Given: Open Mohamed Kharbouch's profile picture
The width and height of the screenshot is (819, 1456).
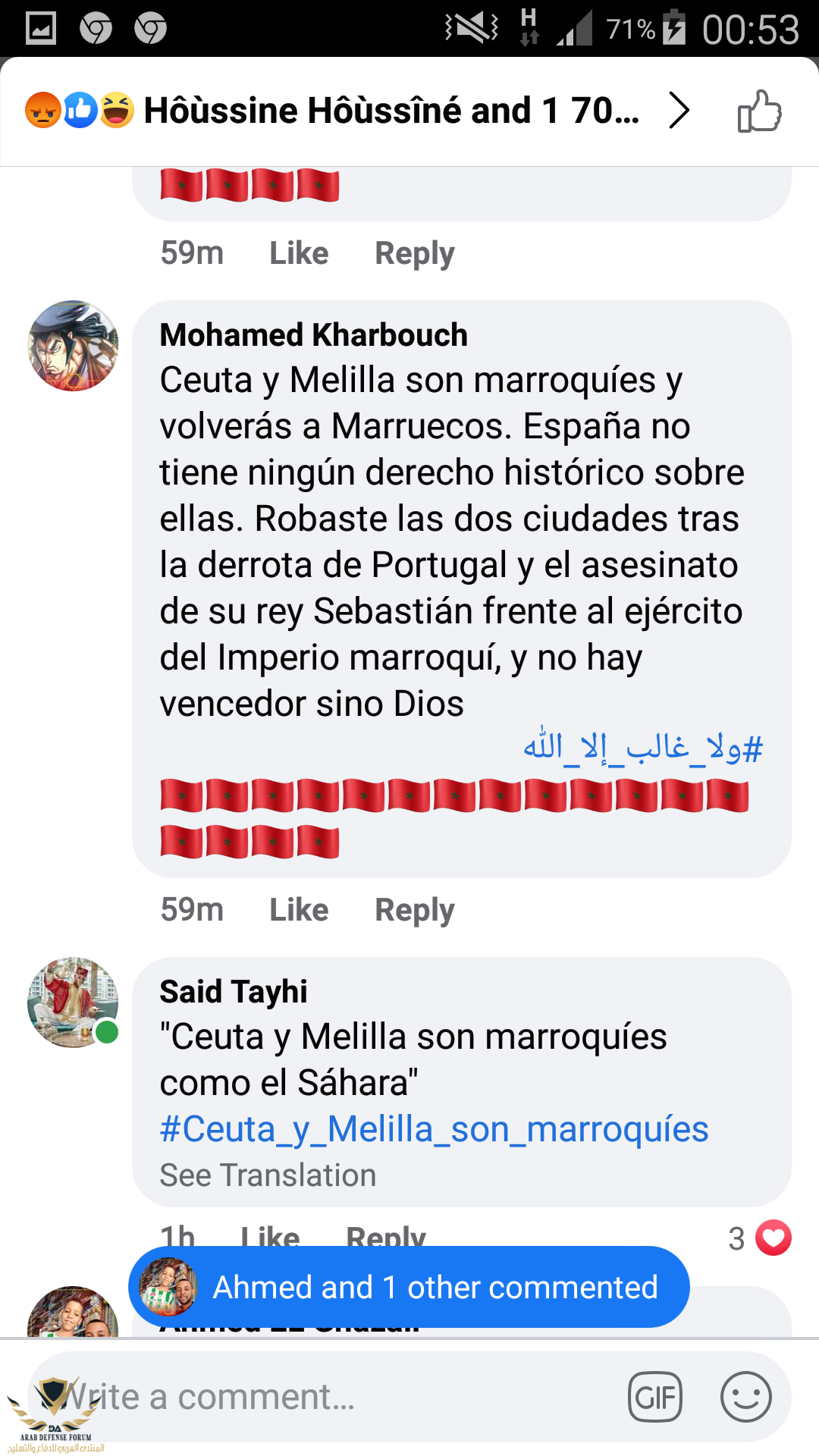Looking at the screenshot, I should [73, 346].
